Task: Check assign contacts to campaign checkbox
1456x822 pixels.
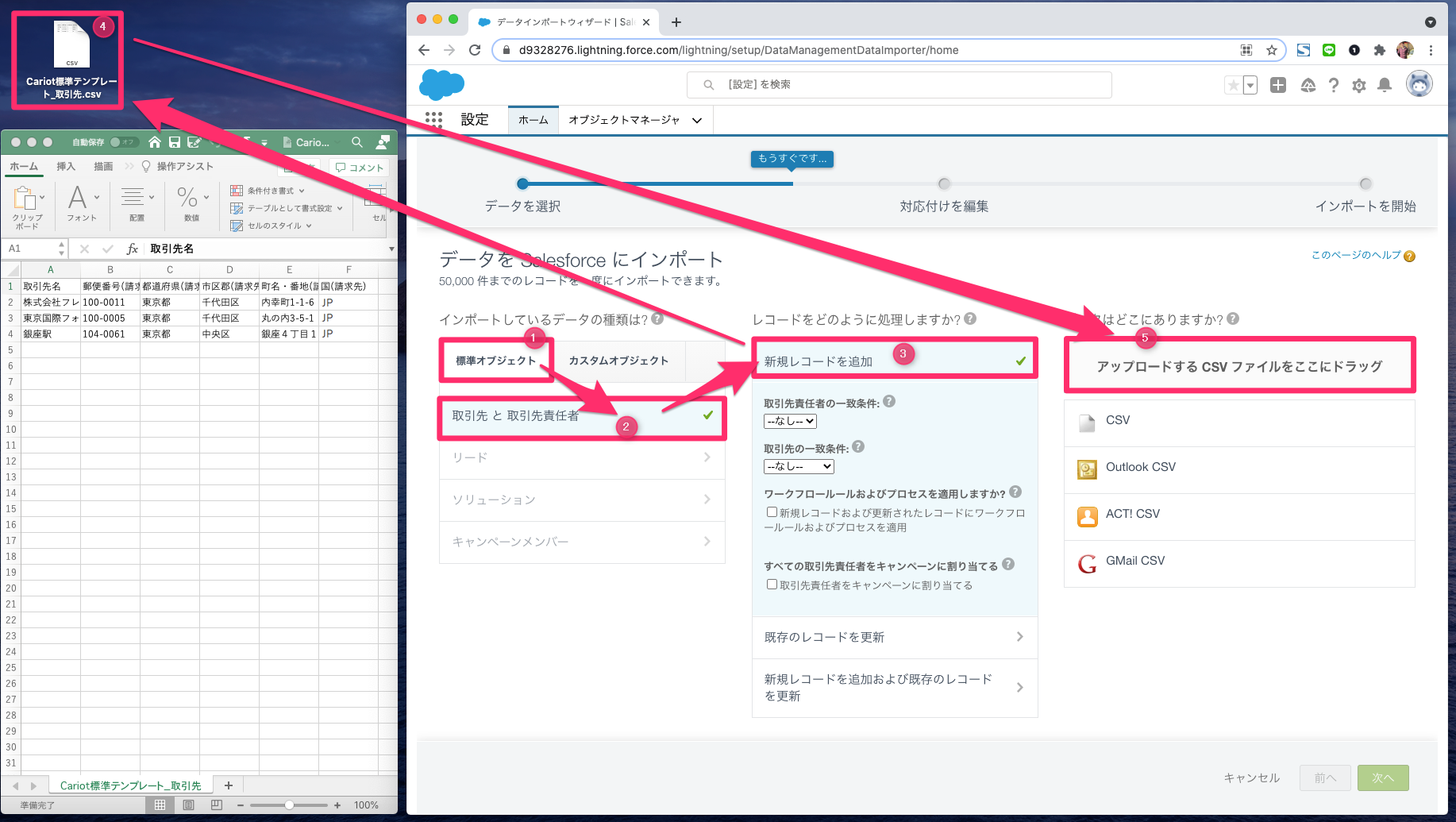Action: pyautogui.click(x=772, y=585)
